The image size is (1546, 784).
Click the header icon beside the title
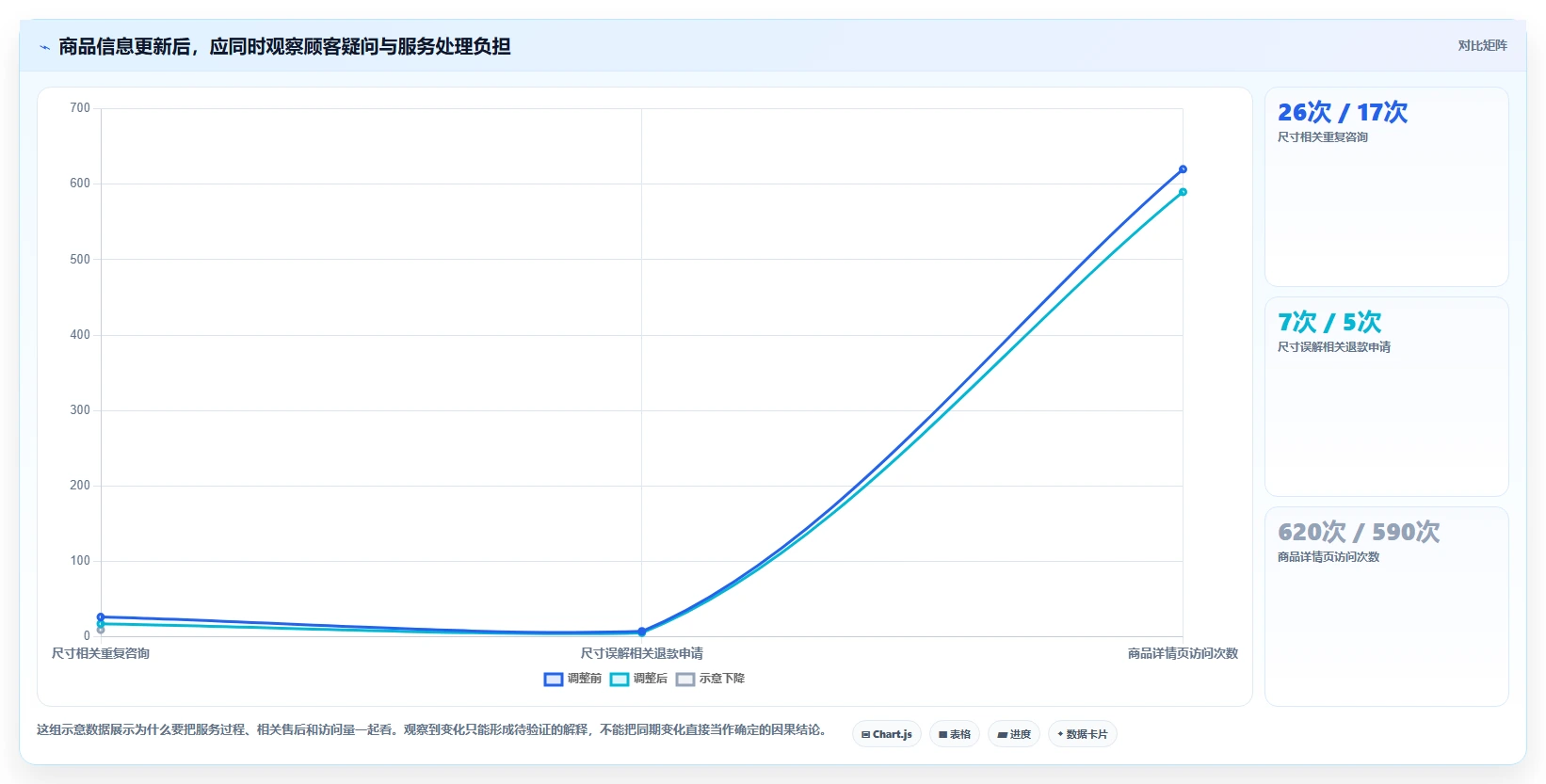pos(44,47)
